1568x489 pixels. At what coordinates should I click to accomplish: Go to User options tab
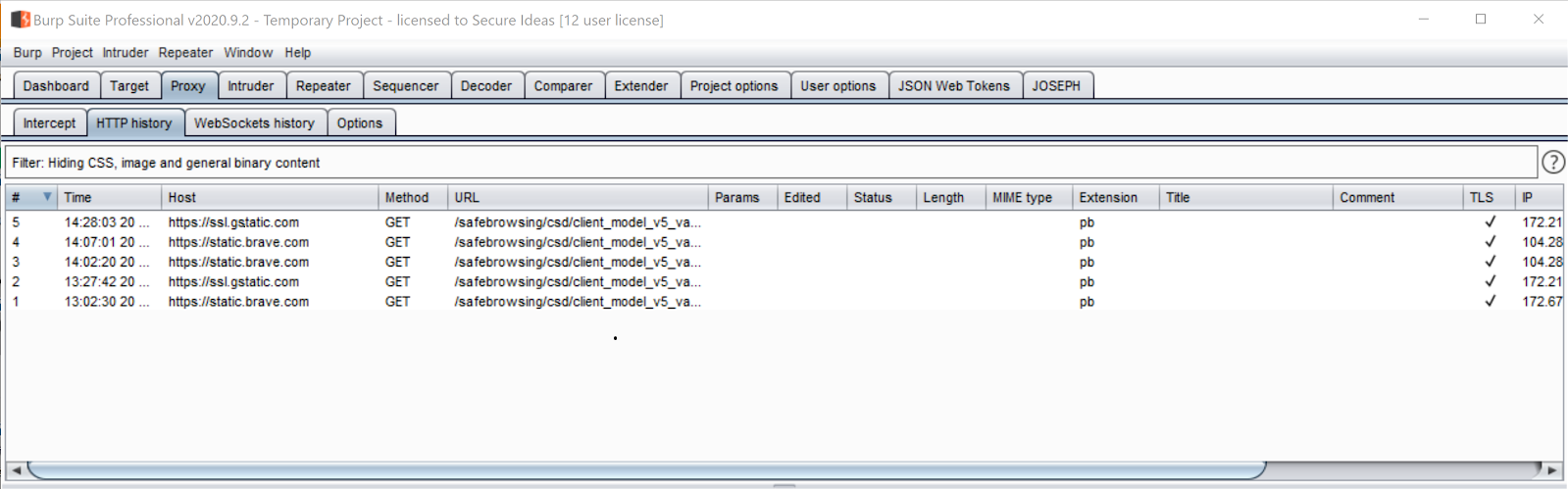(x=838, y=86)
